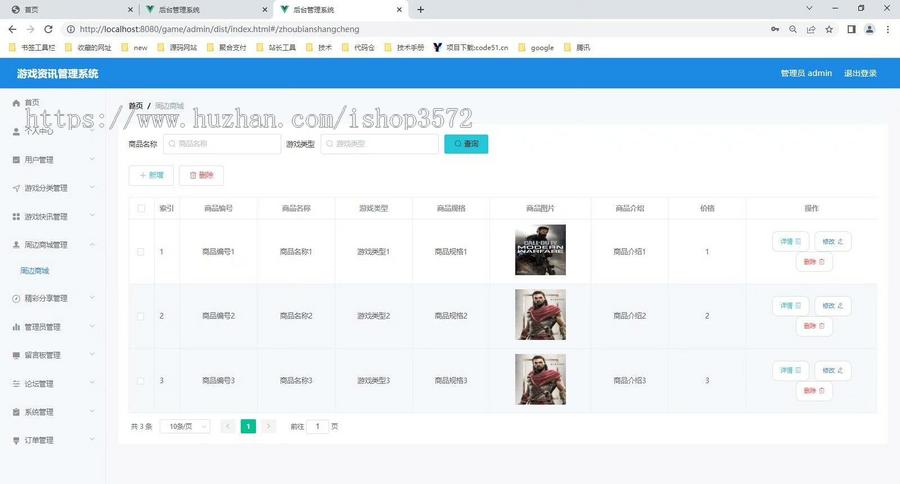Open the browser three-dot menu

tap(888, 29)
